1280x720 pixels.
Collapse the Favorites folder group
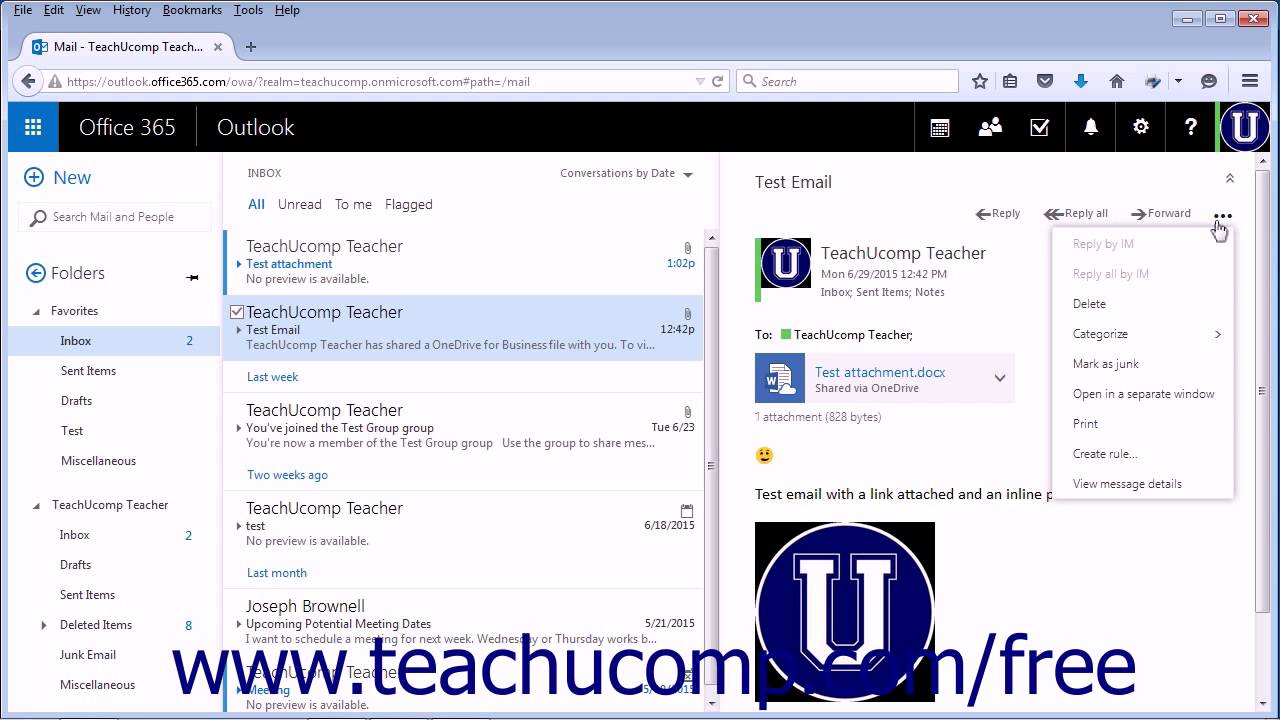coord(38,311)
